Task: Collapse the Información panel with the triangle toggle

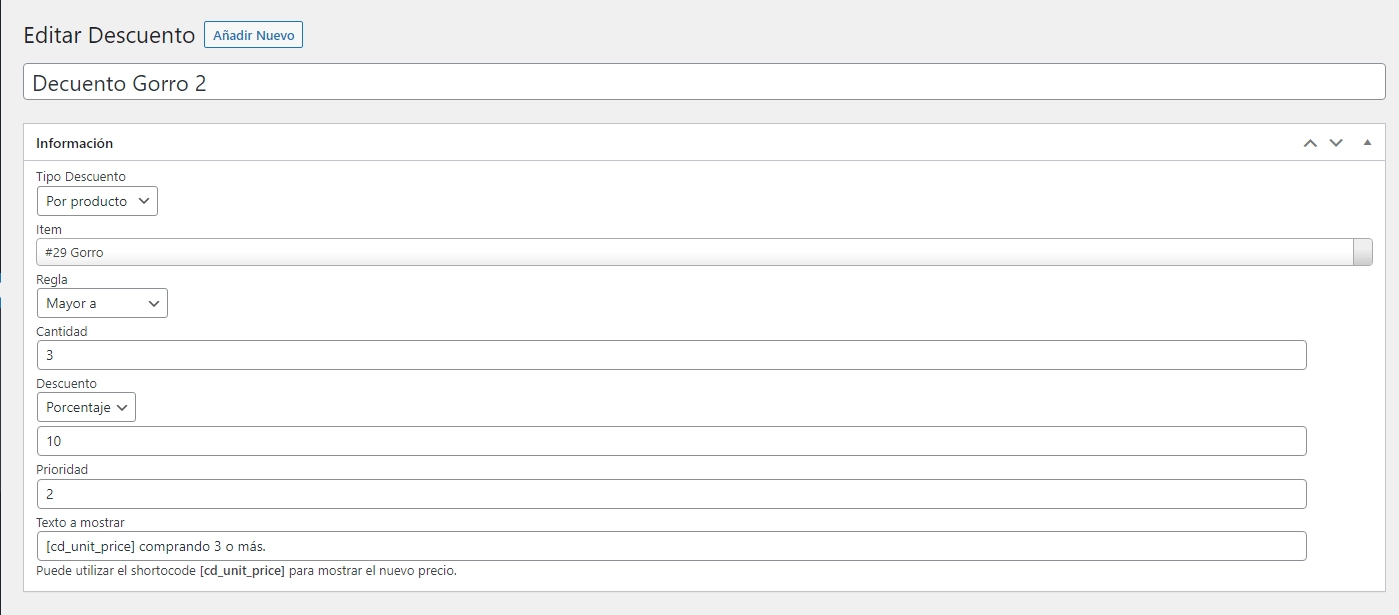Action: tap(1367, 143)
